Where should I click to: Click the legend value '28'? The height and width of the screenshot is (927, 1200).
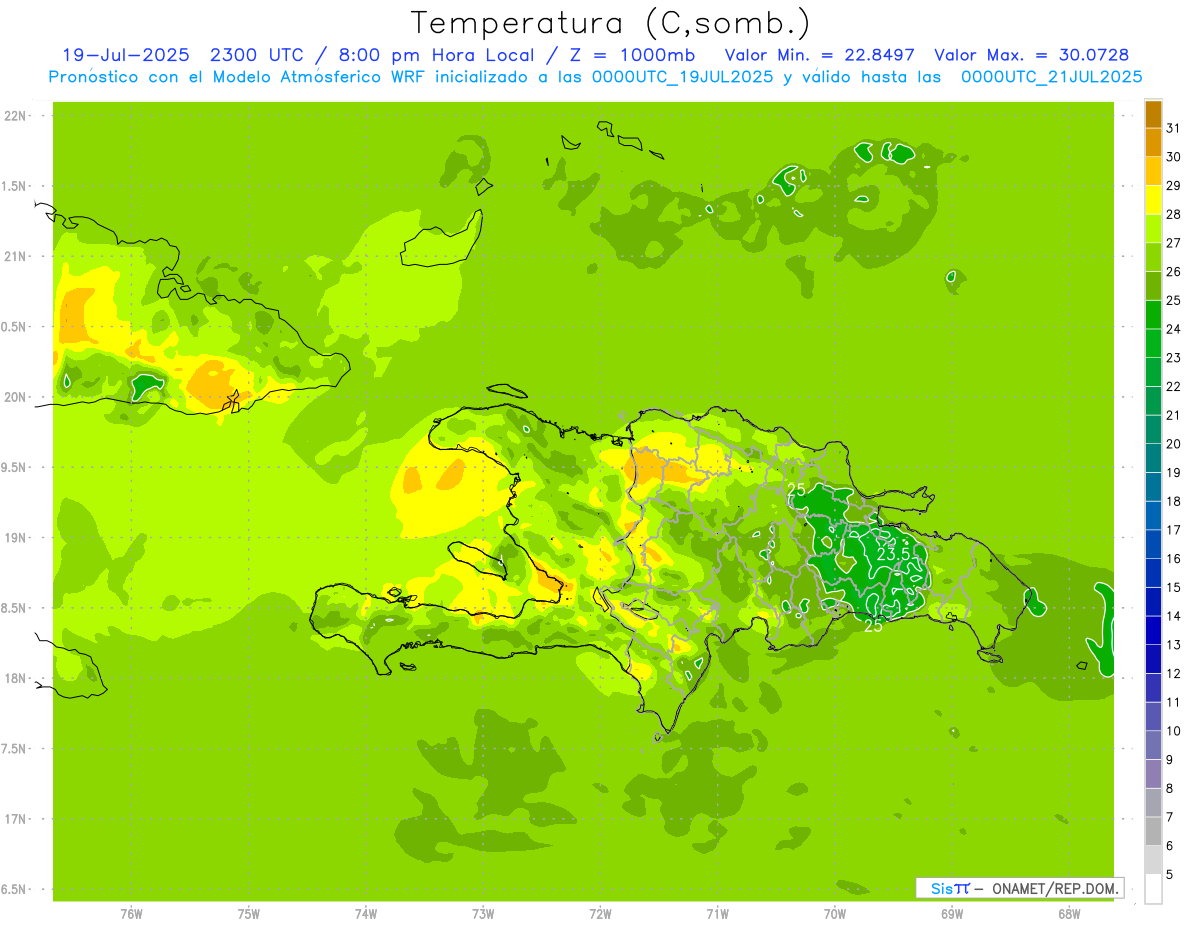pyautogui.click(x=1173, y=214)
